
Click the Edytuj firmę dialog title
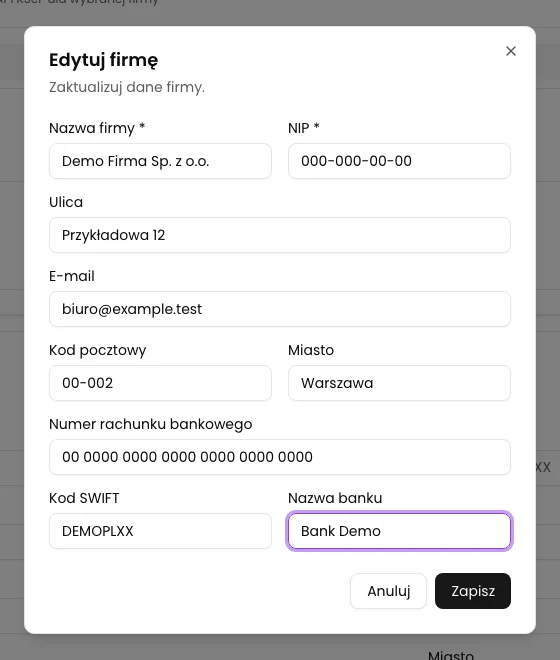click(x=104, y=60)
